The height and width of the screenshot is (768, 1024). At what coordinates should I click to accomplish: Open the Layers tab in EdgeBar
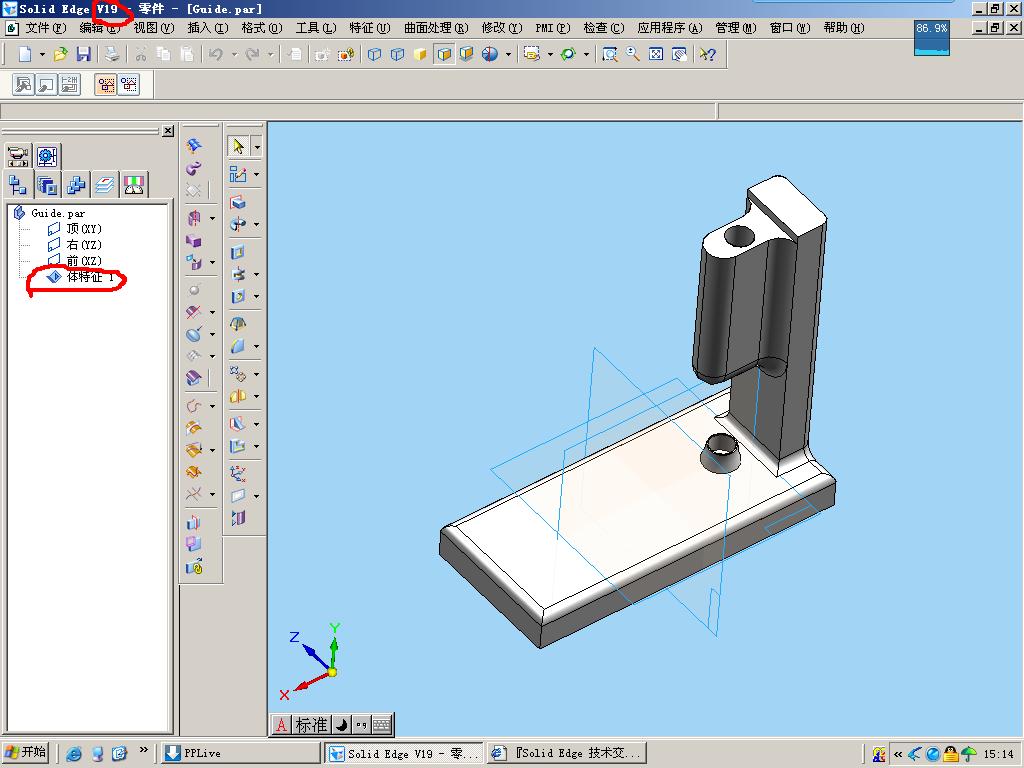[x=105, y=184]
